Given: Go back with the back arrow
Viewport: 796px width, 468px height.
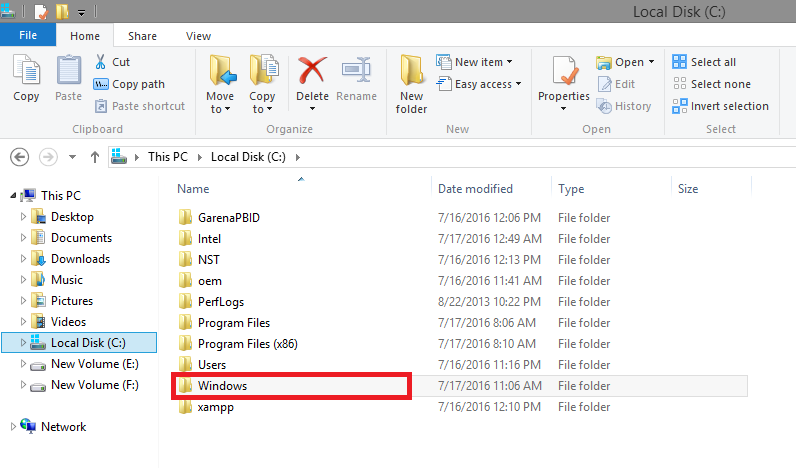Looking at the screenshot, I should point(19,157).
